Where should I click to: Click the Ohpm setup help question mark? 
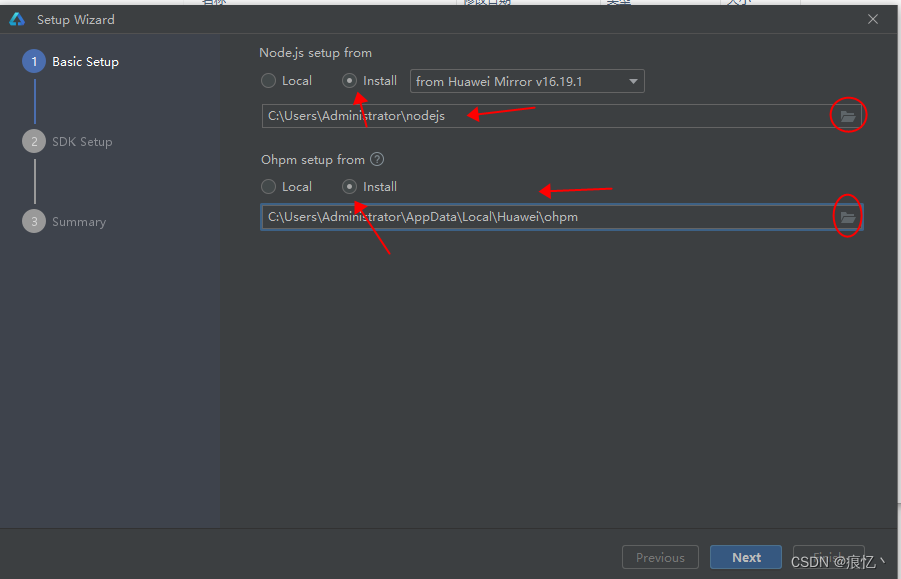(377, 159)
